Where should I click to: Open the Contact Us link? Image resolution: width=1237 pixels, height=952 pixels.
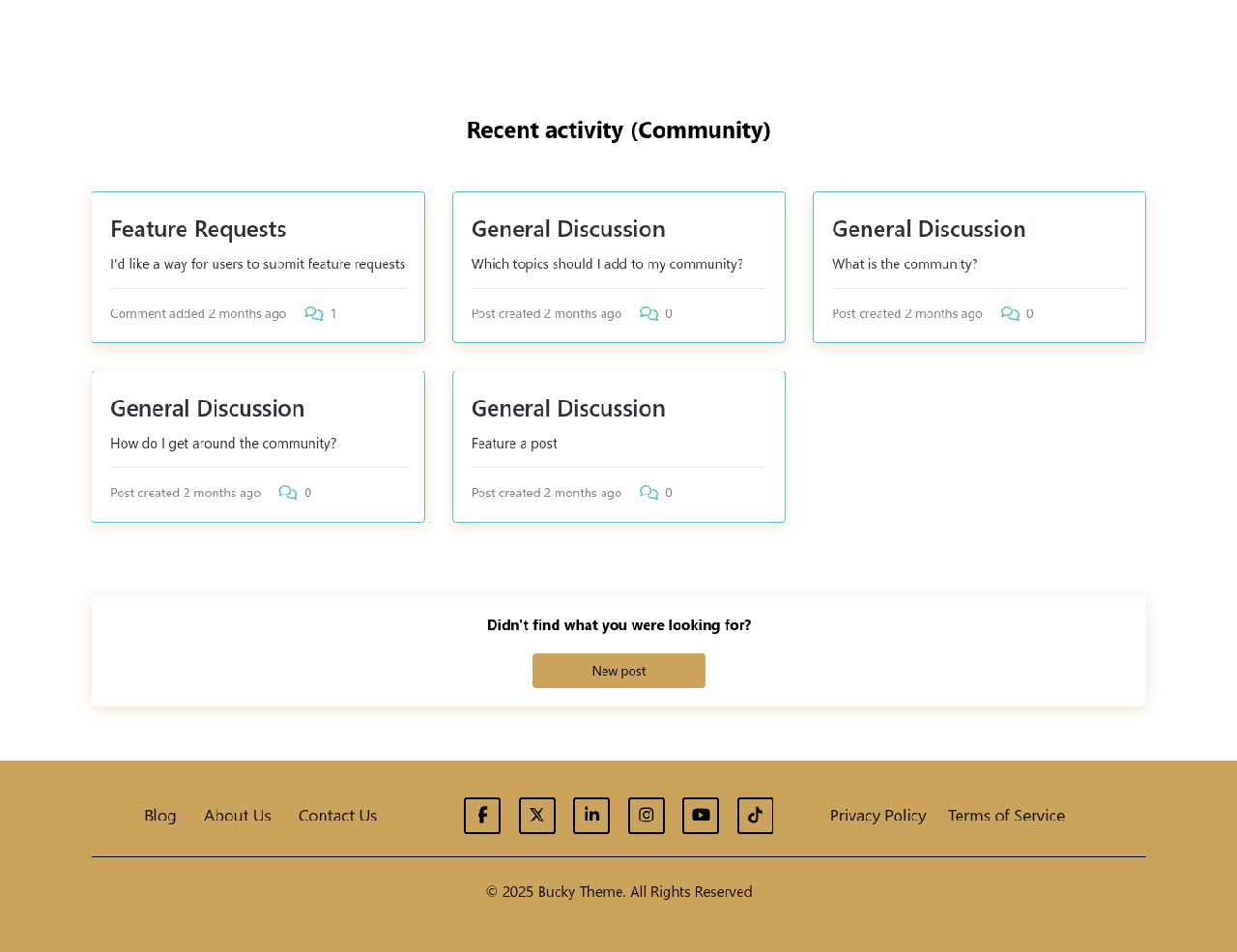pyautogui.click(x=338, y=816)
